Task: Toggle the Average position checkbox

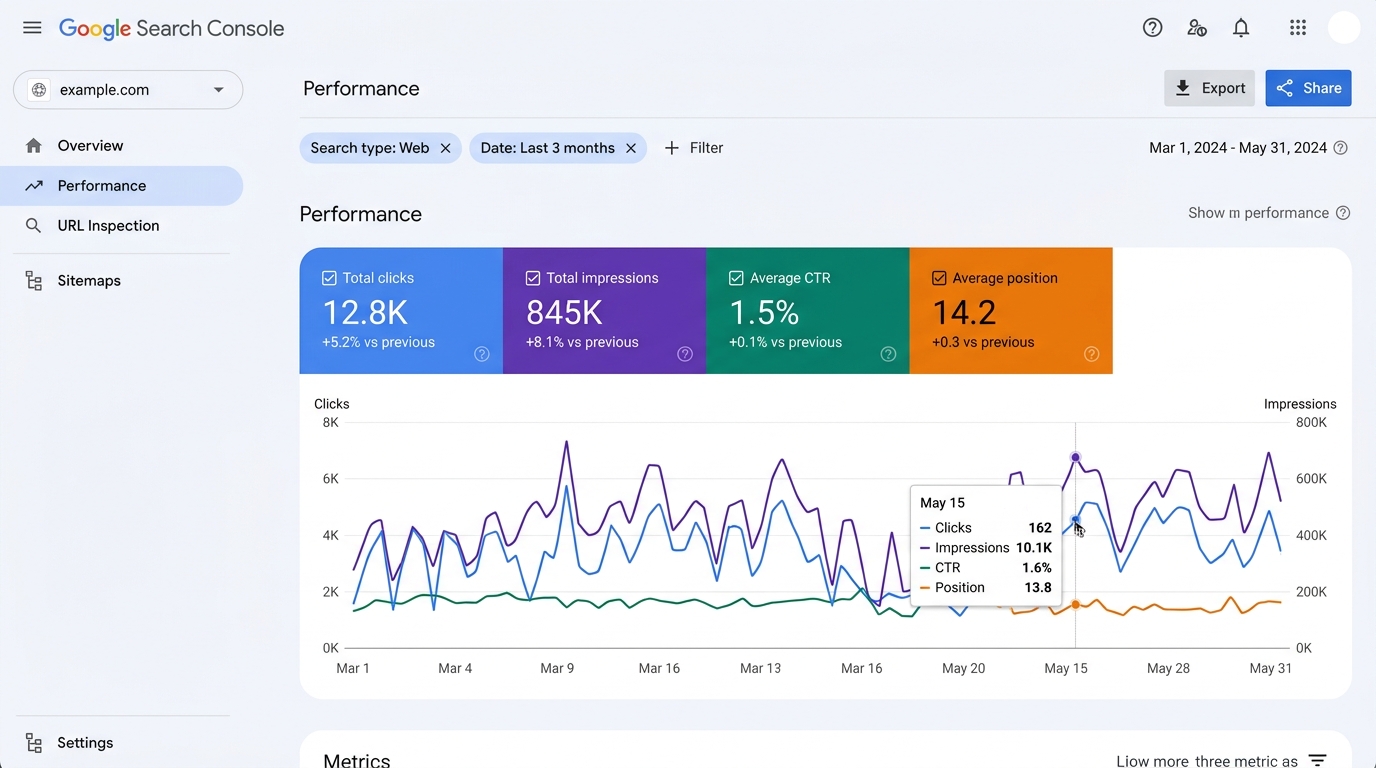Action: pos(939,278)
